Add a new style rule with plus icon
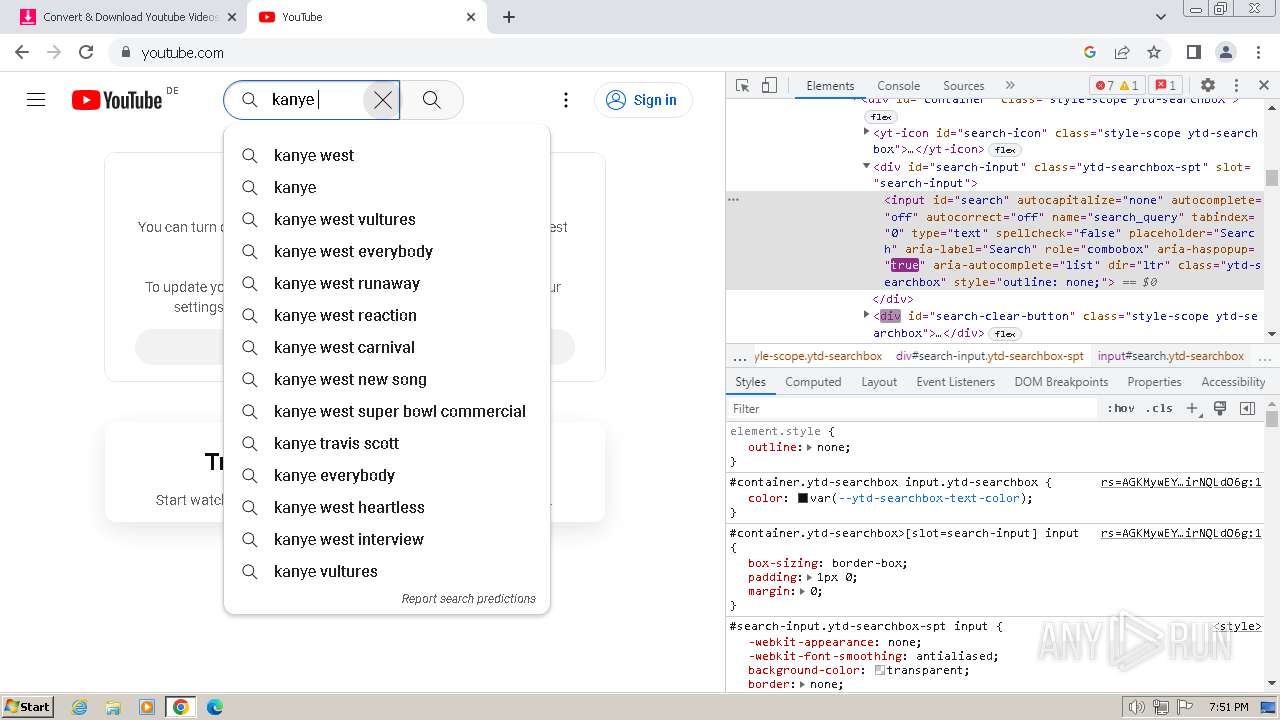The width and height of the screenshot is (1280, 720). 1192,408
